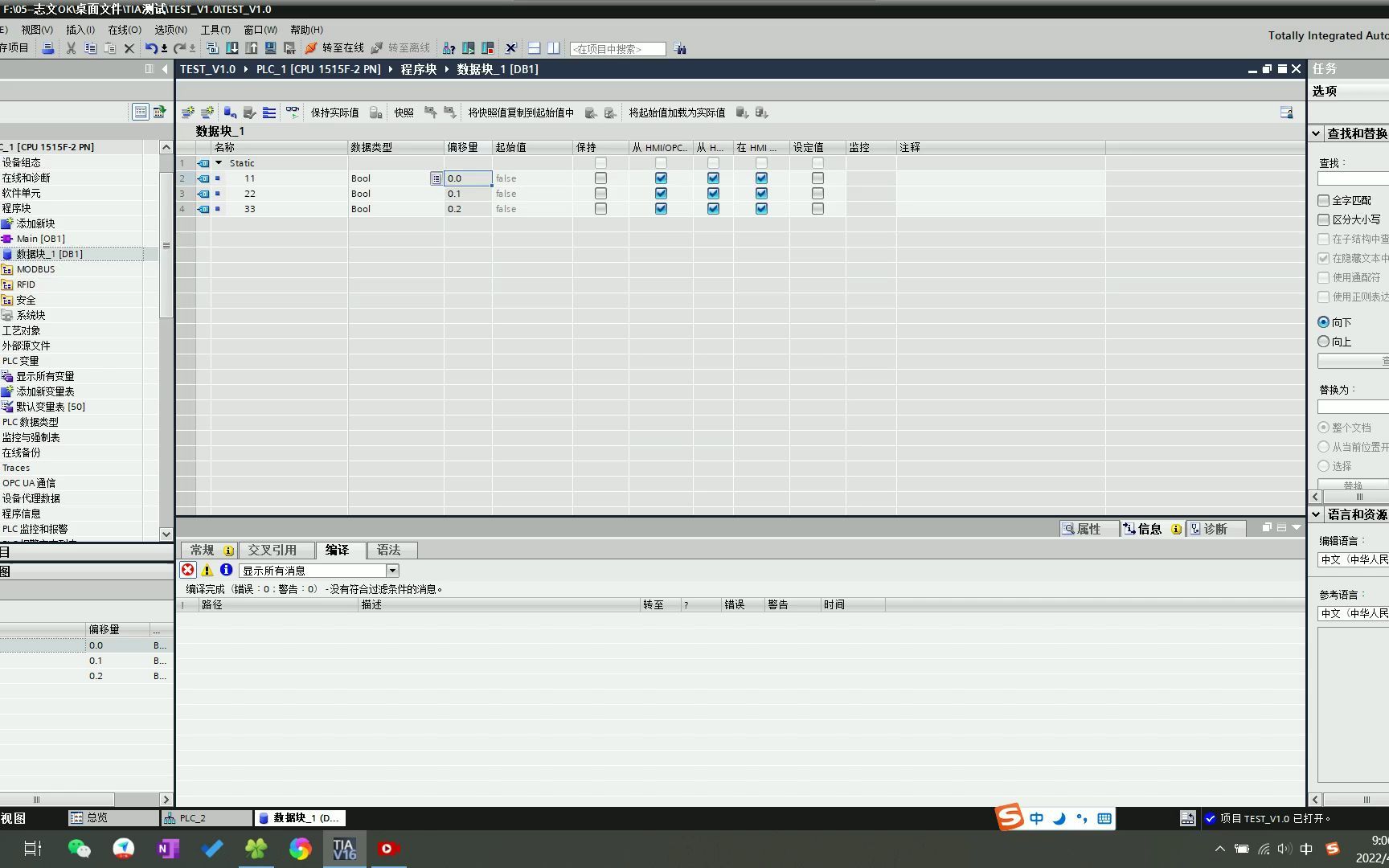Click the cut scissors icon
The height and width of the screenshot is (868, 1389).
(71, 48)
